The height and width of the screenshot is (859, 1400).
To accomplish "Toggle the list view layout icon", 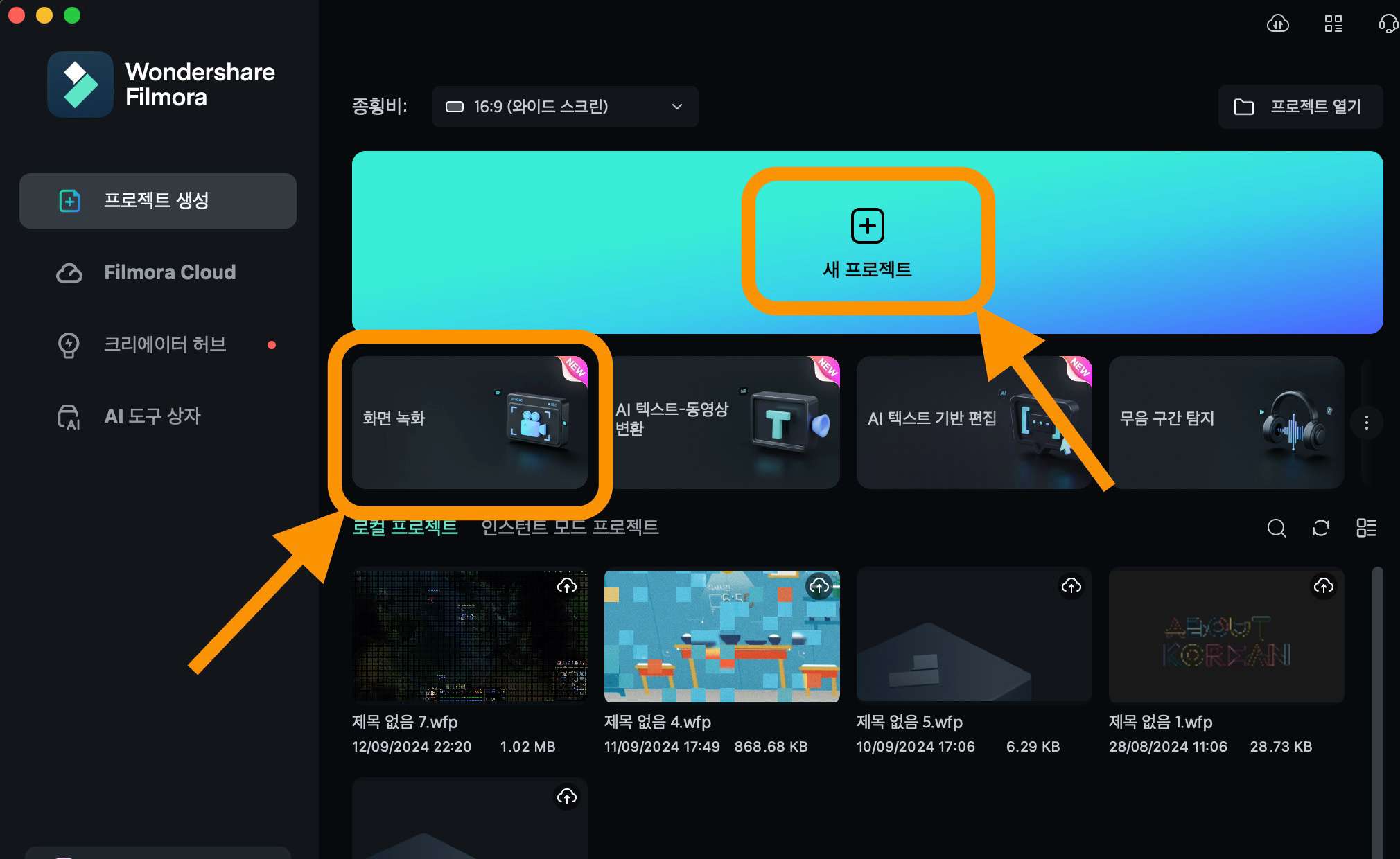I will 1366,528.
